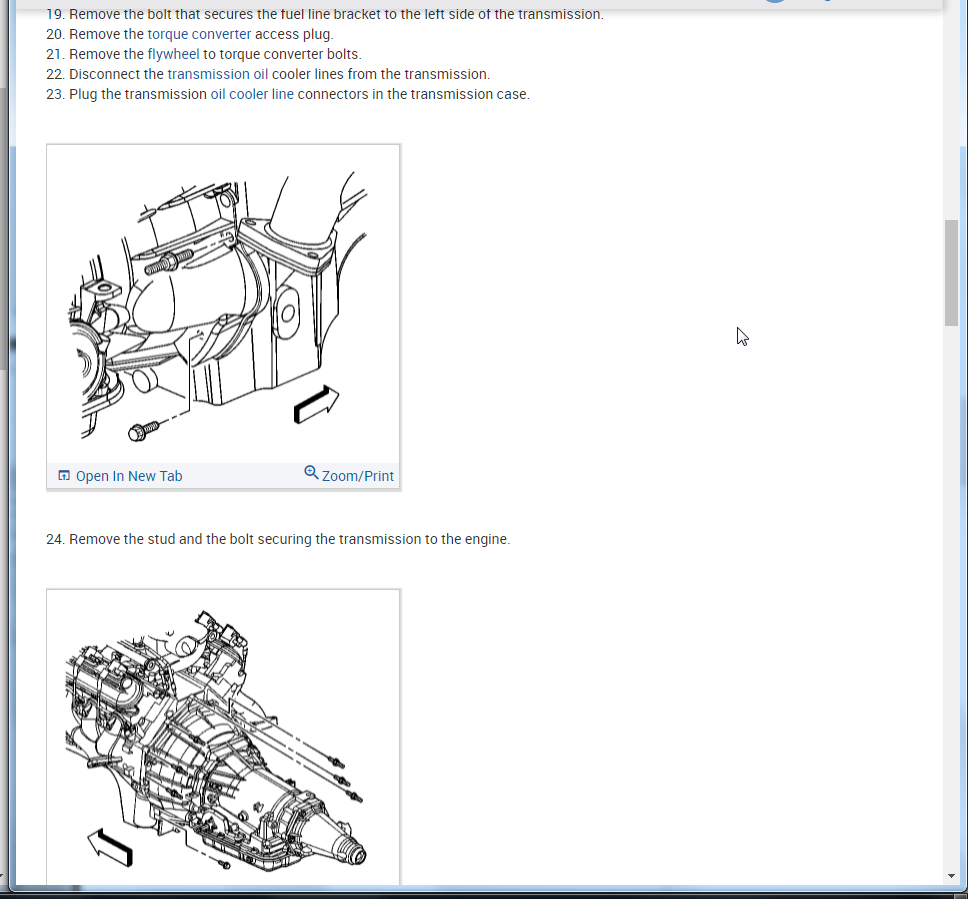Click the direction arrow in first diagram
Screen dimensions: 968x899
[316, 404]
